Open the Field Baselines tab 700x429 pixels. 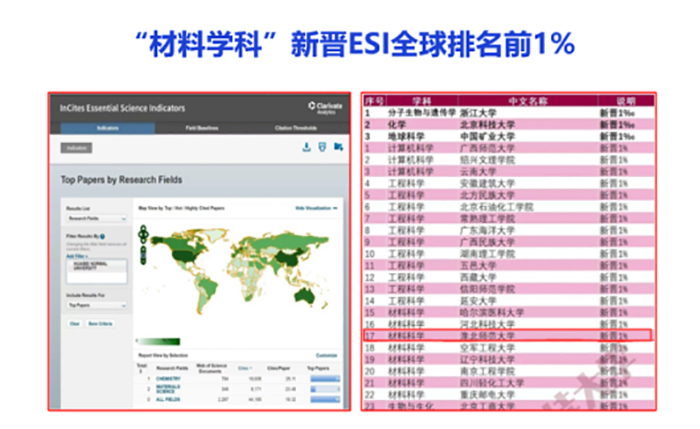coord(200,129)
